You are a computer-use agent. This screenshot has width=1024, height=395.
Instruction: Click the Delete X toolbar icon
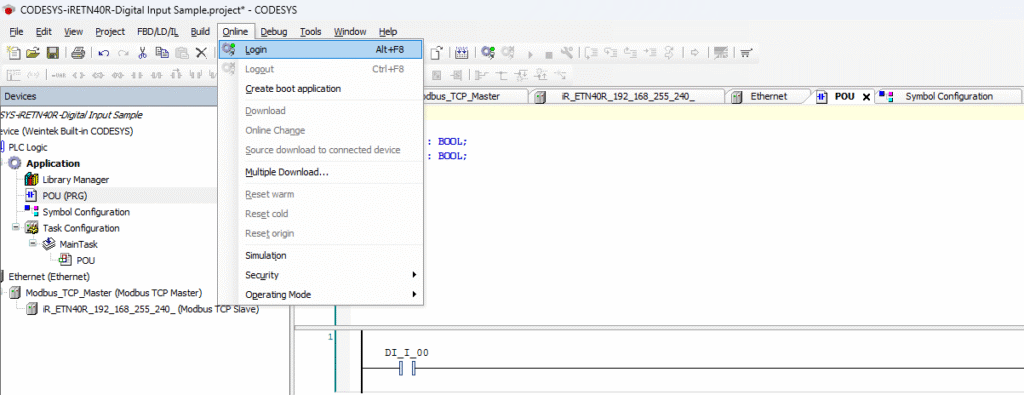click(x=201, y=53)
